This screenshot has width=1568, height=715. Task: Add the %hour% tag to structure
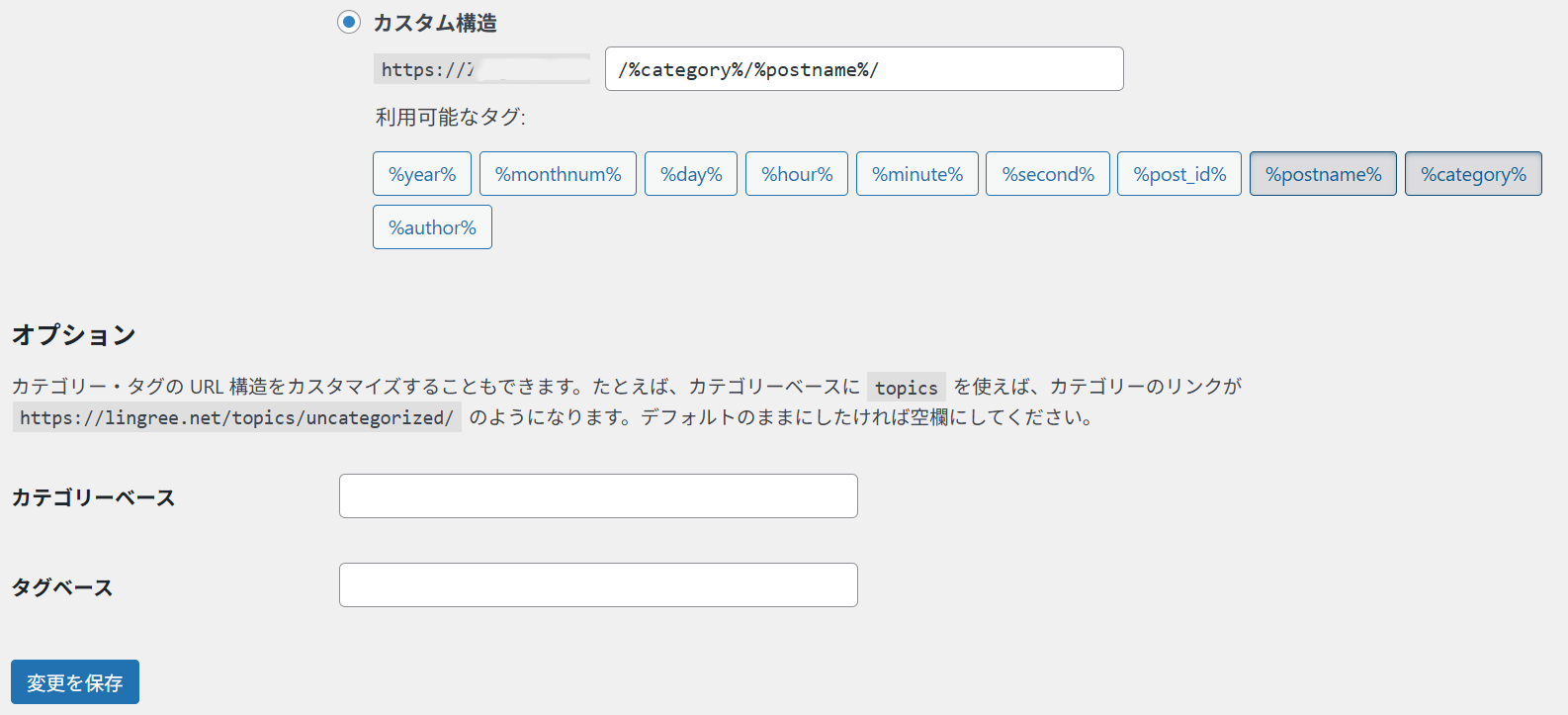[797, 174]
